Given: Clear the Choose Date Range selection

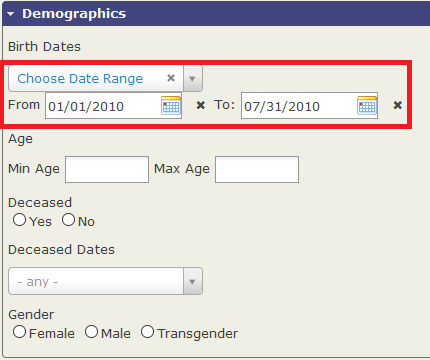Looking at the screenshot, I should tap(171, 78).
